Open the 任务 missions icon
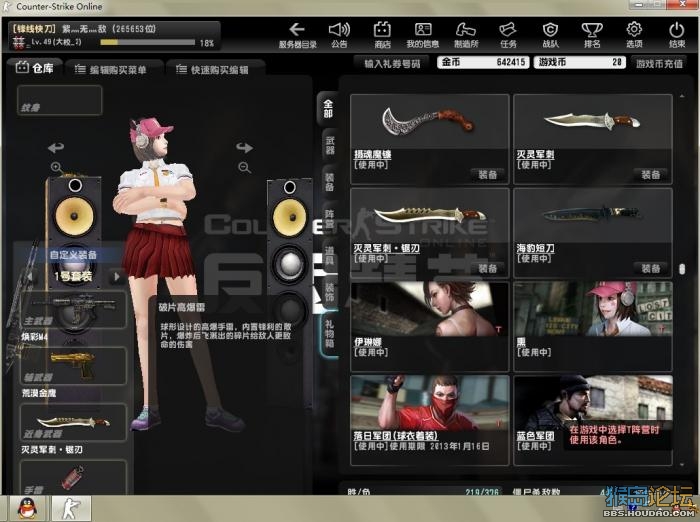 pyautogui.click(x=508, y=35)
